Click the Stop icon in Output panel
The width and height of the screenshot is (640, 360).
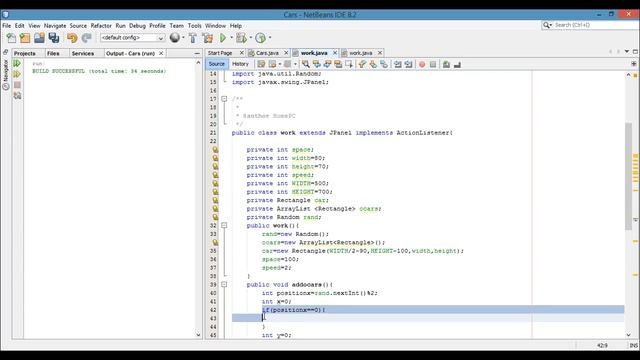coord(17,85)
